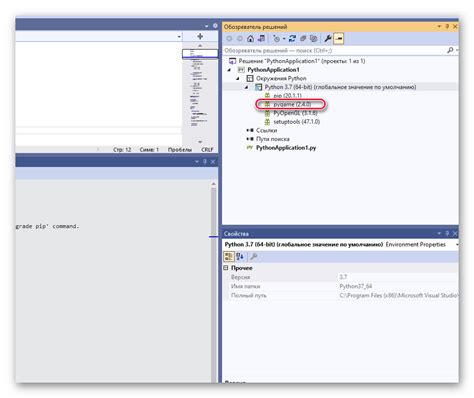The image size is (474, 398).
Task: Select the Имя папки property row
Action: tap(341, 286)
